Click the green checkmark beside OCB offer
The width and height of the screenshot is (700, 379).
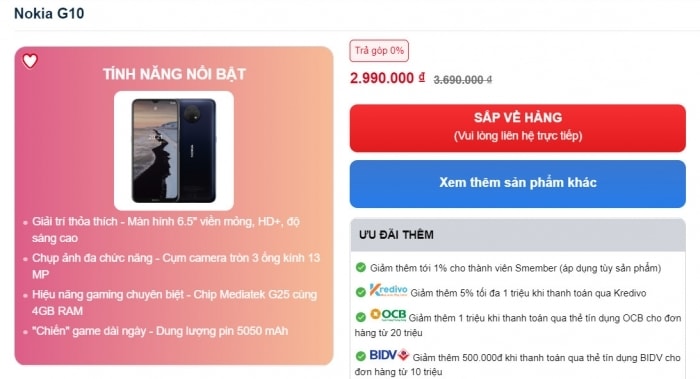click(x=361, y=317)
